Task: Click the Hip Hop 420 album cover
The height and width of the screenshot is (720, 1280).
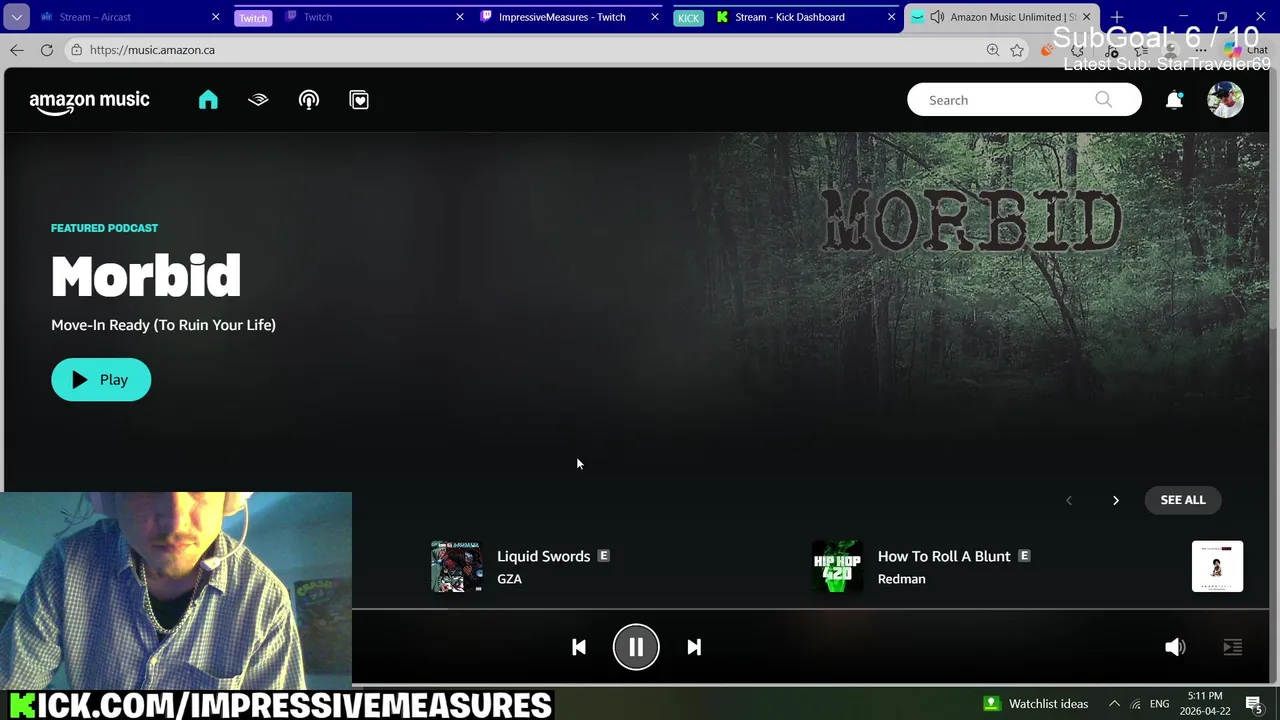Action: (837, 566)
